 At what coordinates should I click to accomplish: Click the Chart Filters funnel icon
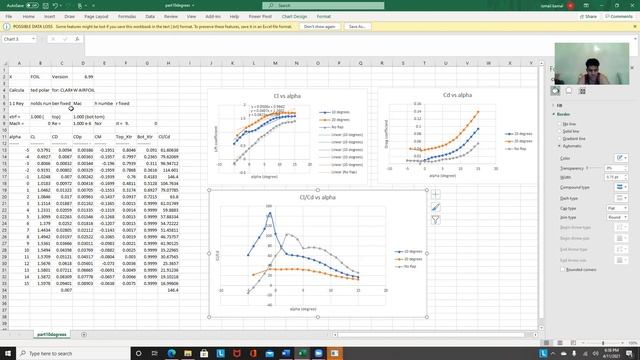[436, 220]
